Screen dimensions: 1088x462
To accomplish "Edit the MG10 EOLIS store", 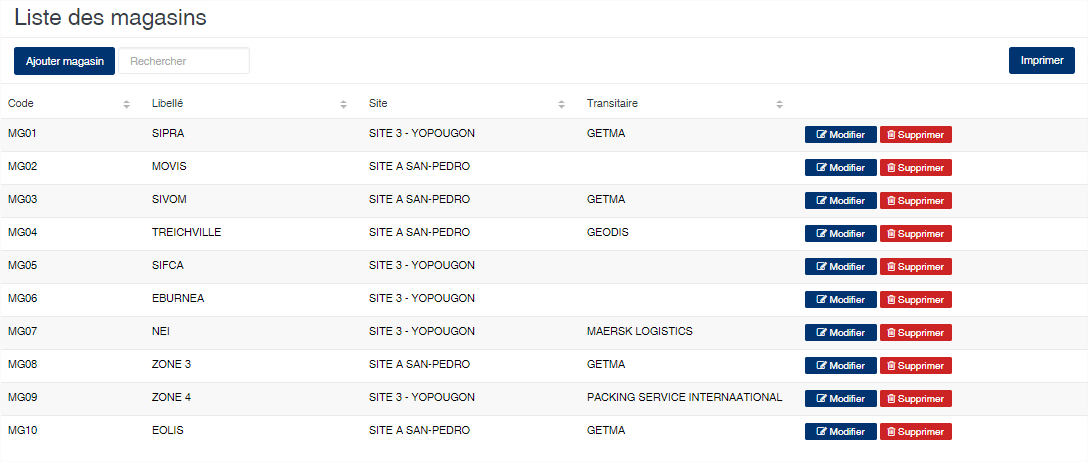I will tap(840, 431).
